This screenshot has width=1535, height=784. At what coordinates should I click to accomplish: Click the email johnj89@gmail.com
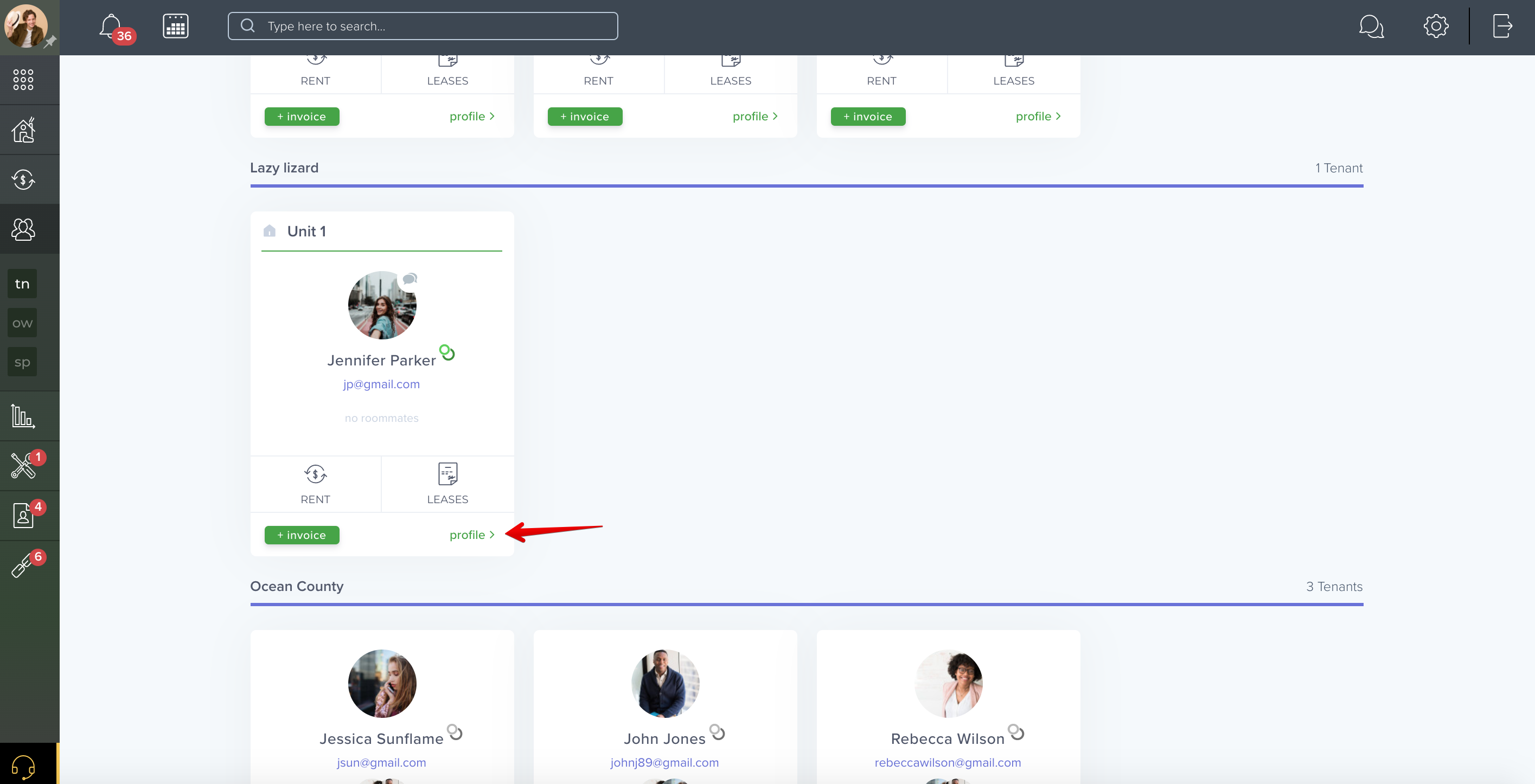coord(664,762)
